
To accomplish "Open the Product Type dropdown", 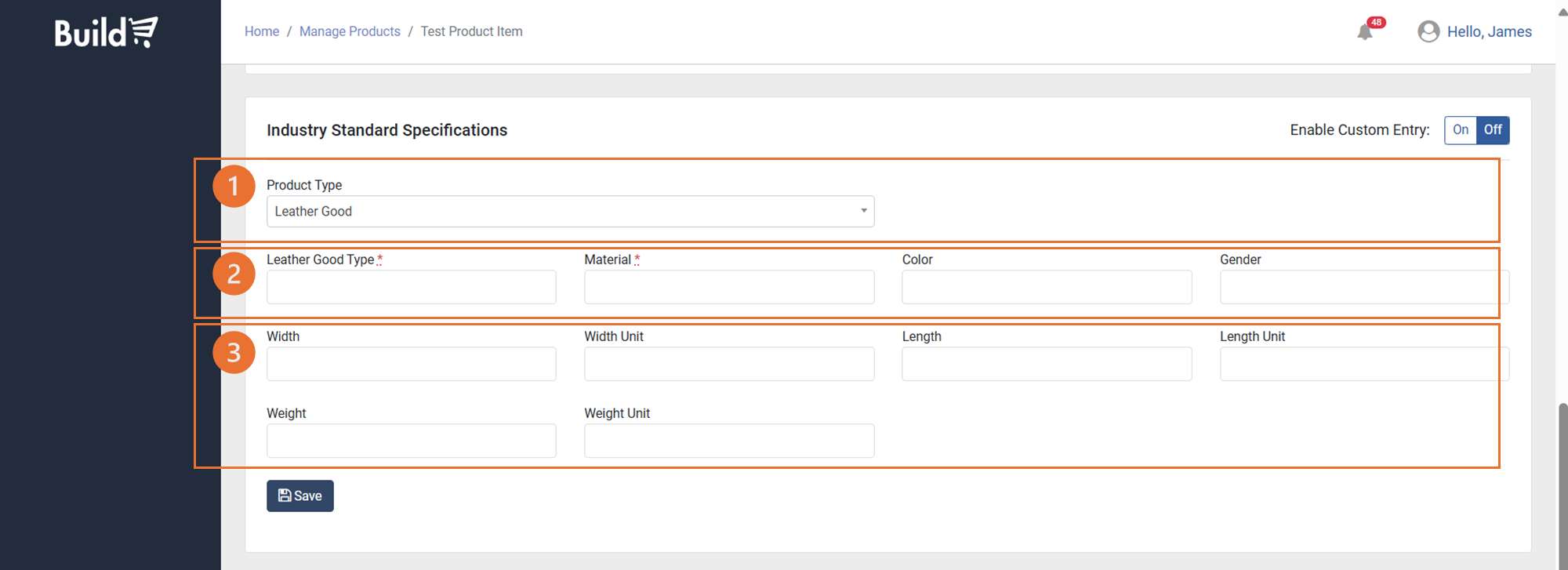I will (x=570, y=212).
